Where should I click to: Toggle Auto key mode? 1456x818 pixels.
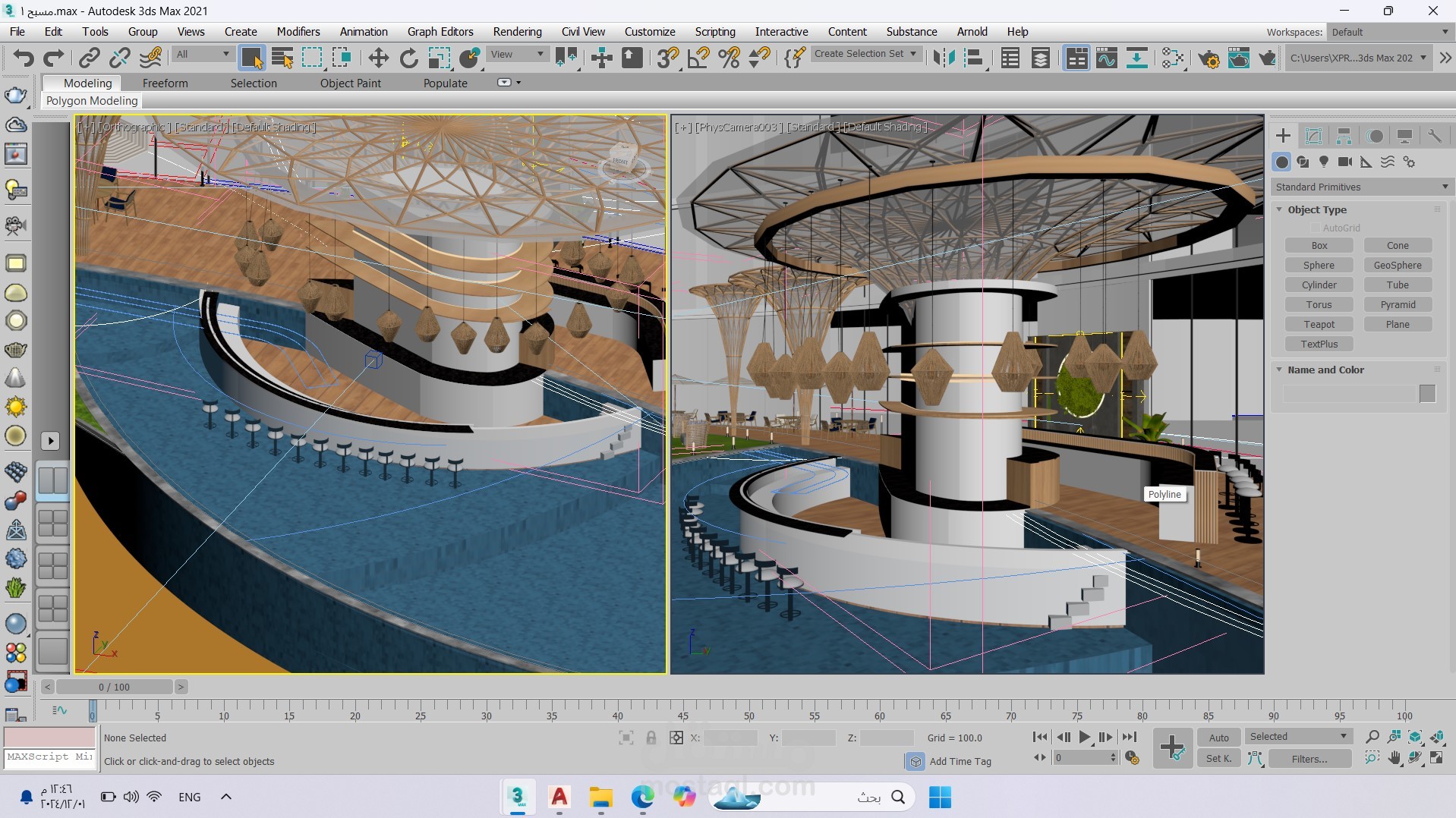[1218, 737]
